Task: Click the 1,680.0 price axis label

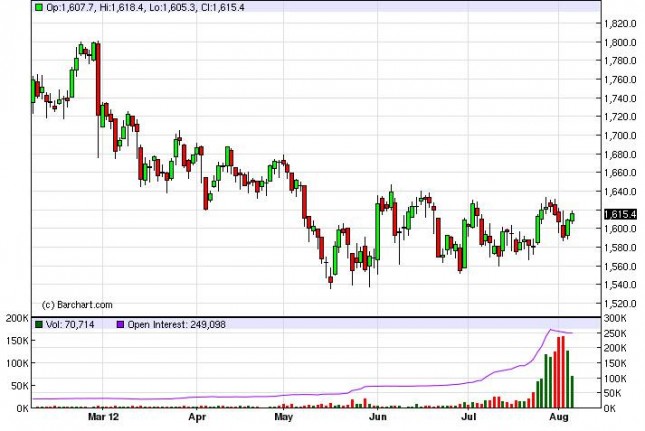Action: tap(620, 154)
